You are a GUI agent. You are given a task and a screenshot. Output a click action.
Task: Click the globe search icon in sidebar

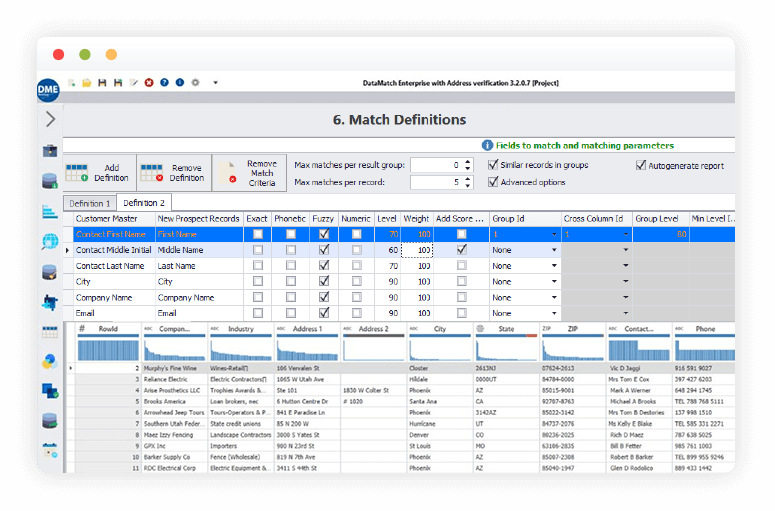49,241
